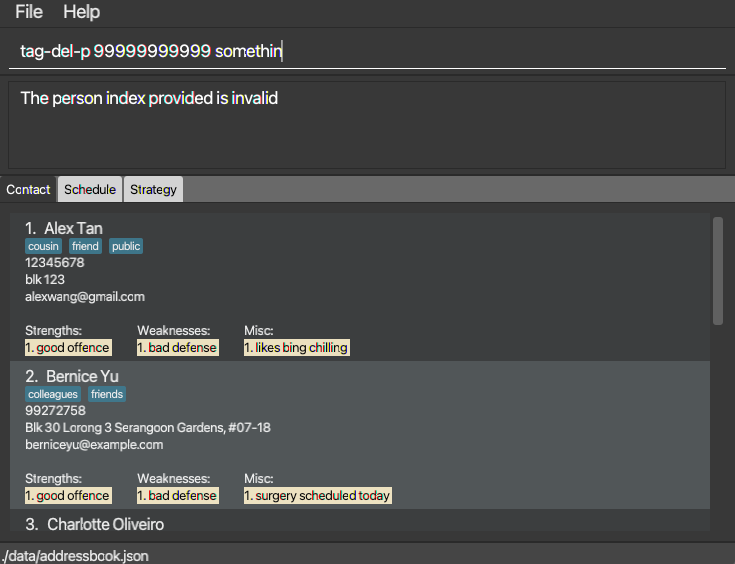Click Alex Tan's 'friend' tag
This screenshot has height=564, width=735.
point(85,246)
